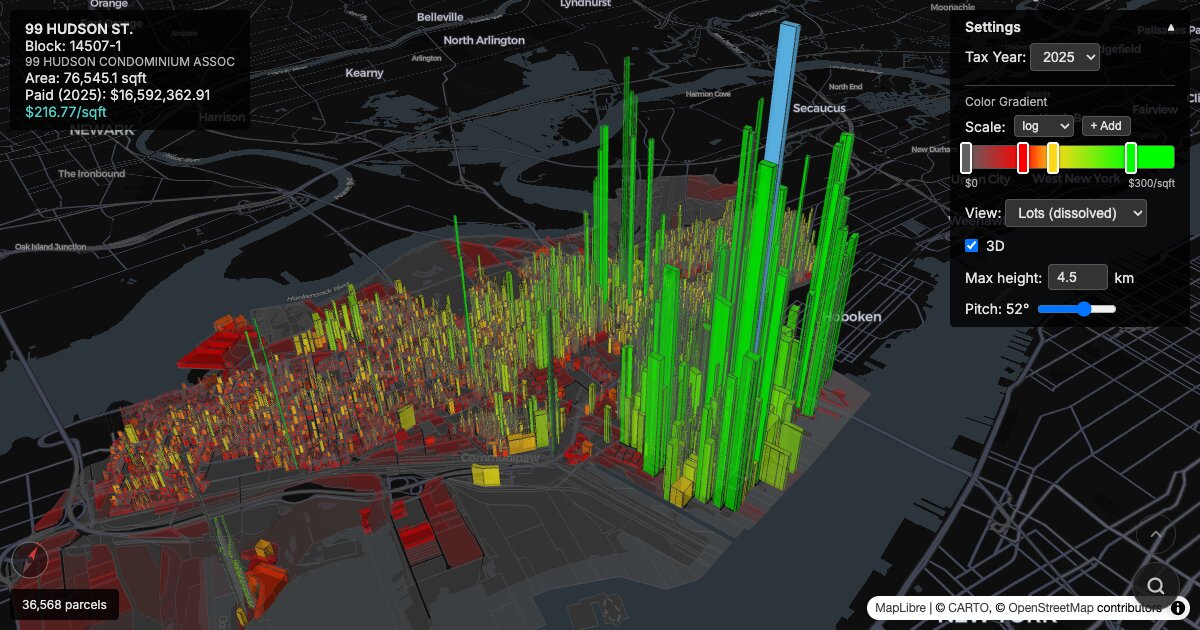Click the Pitch slider
1200x630 pixels.
coord(1077,309)
